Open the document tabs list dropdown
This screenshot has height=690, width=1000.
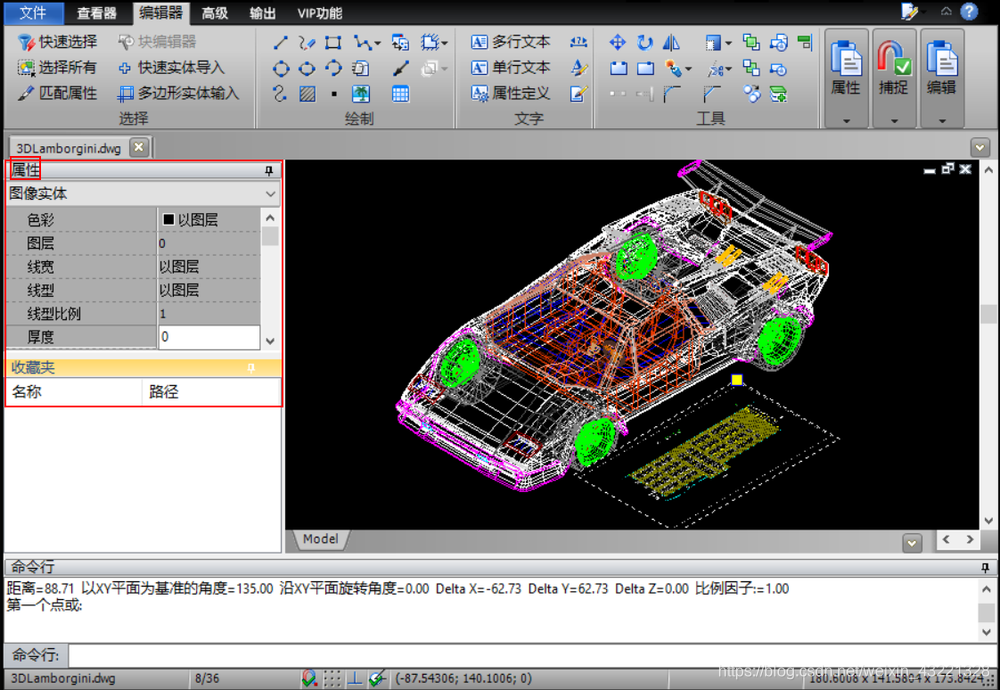(x=980, y=147)
